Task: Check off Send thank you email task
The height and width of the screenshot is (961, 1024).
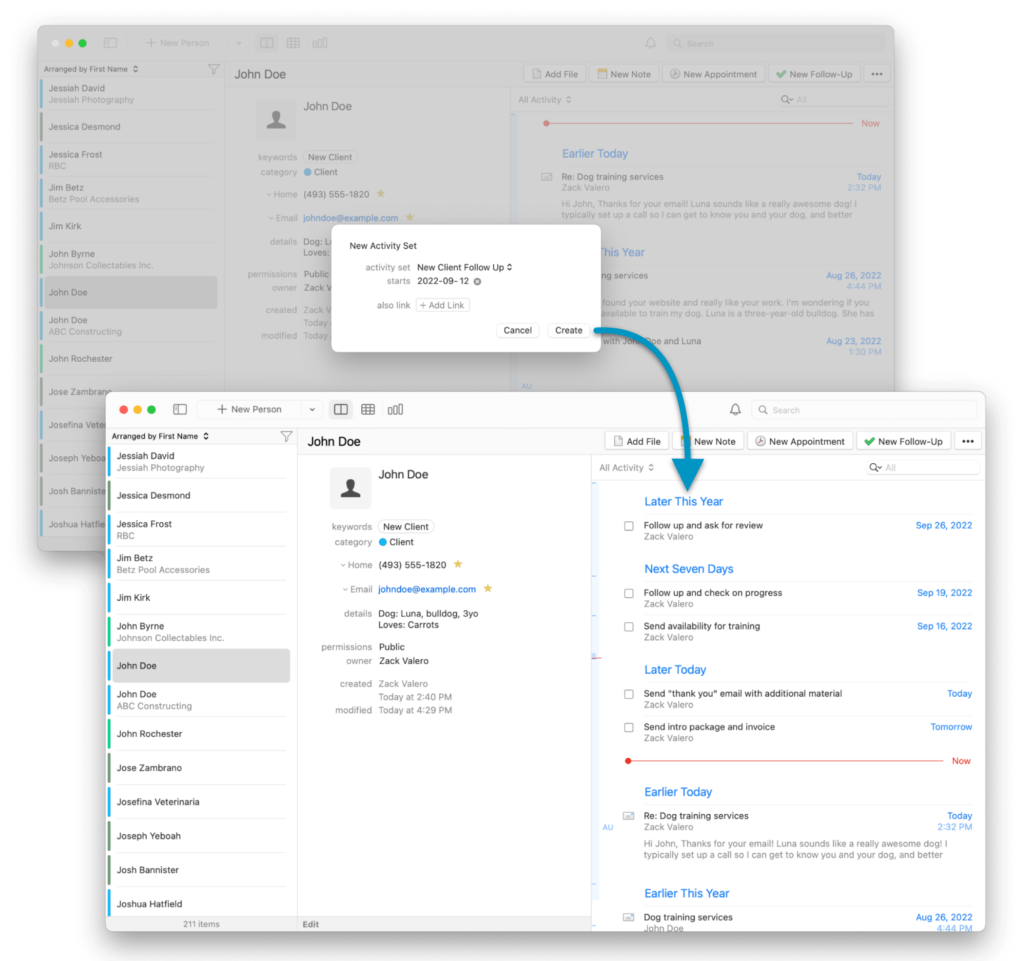Action: pyautogui.click(x=628, y=694)
